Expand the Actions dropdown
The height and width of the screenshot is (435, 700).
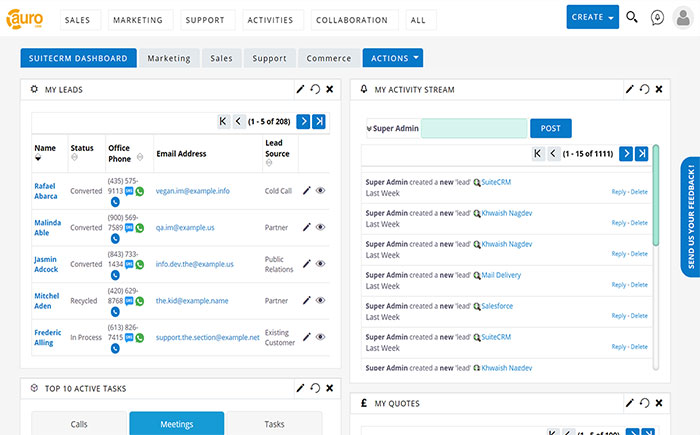point(393,58)
